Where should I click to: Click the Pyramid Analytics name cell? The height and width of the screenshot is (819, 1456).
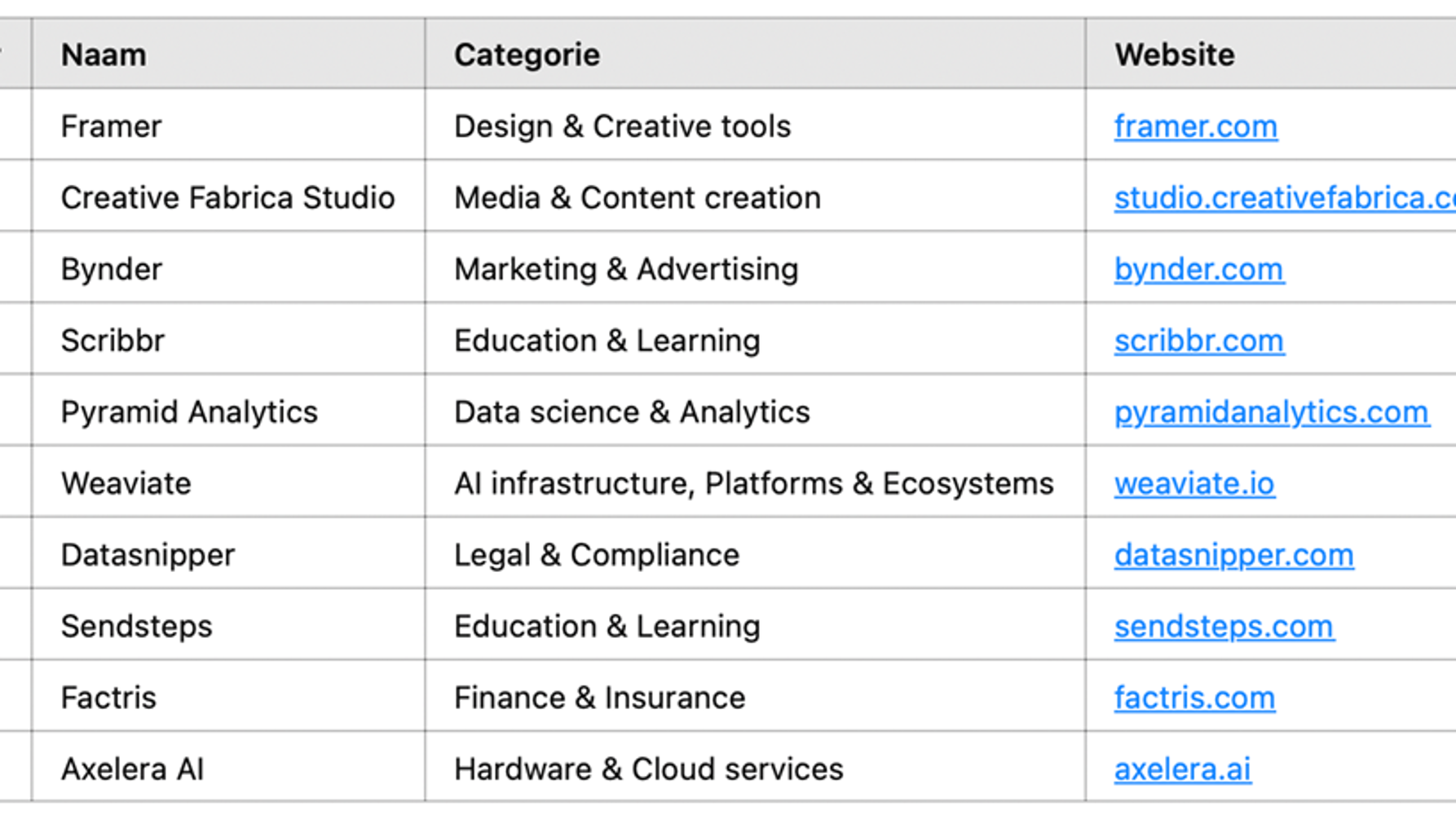189,412
